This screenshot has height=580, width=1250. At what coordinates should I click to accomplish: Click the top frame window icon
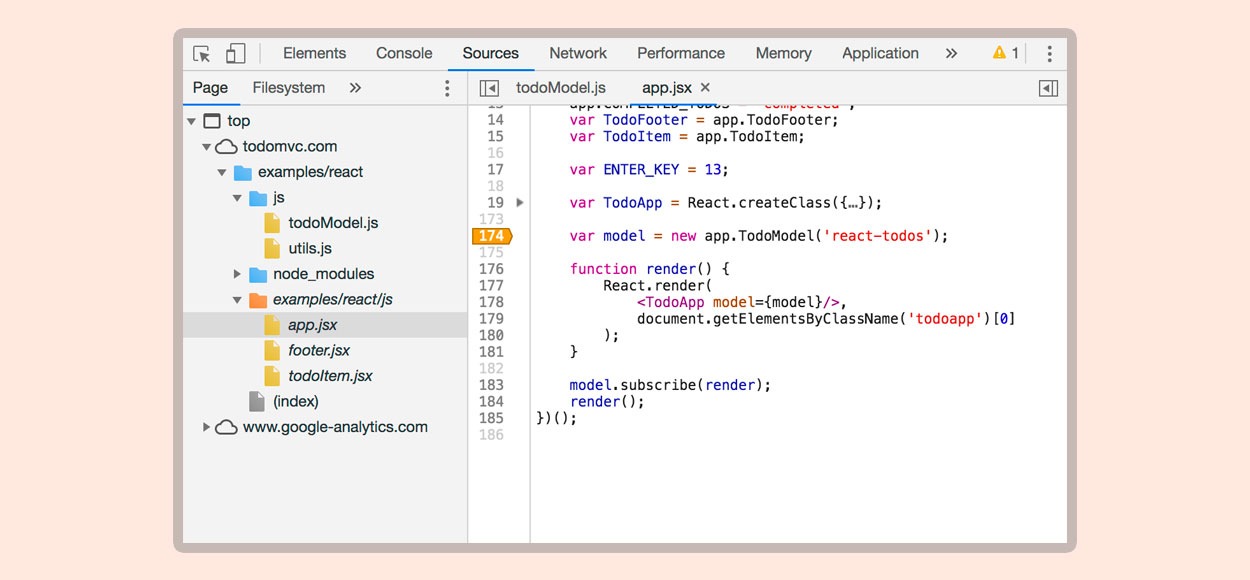pyautogui.click(x=211, y=121)
